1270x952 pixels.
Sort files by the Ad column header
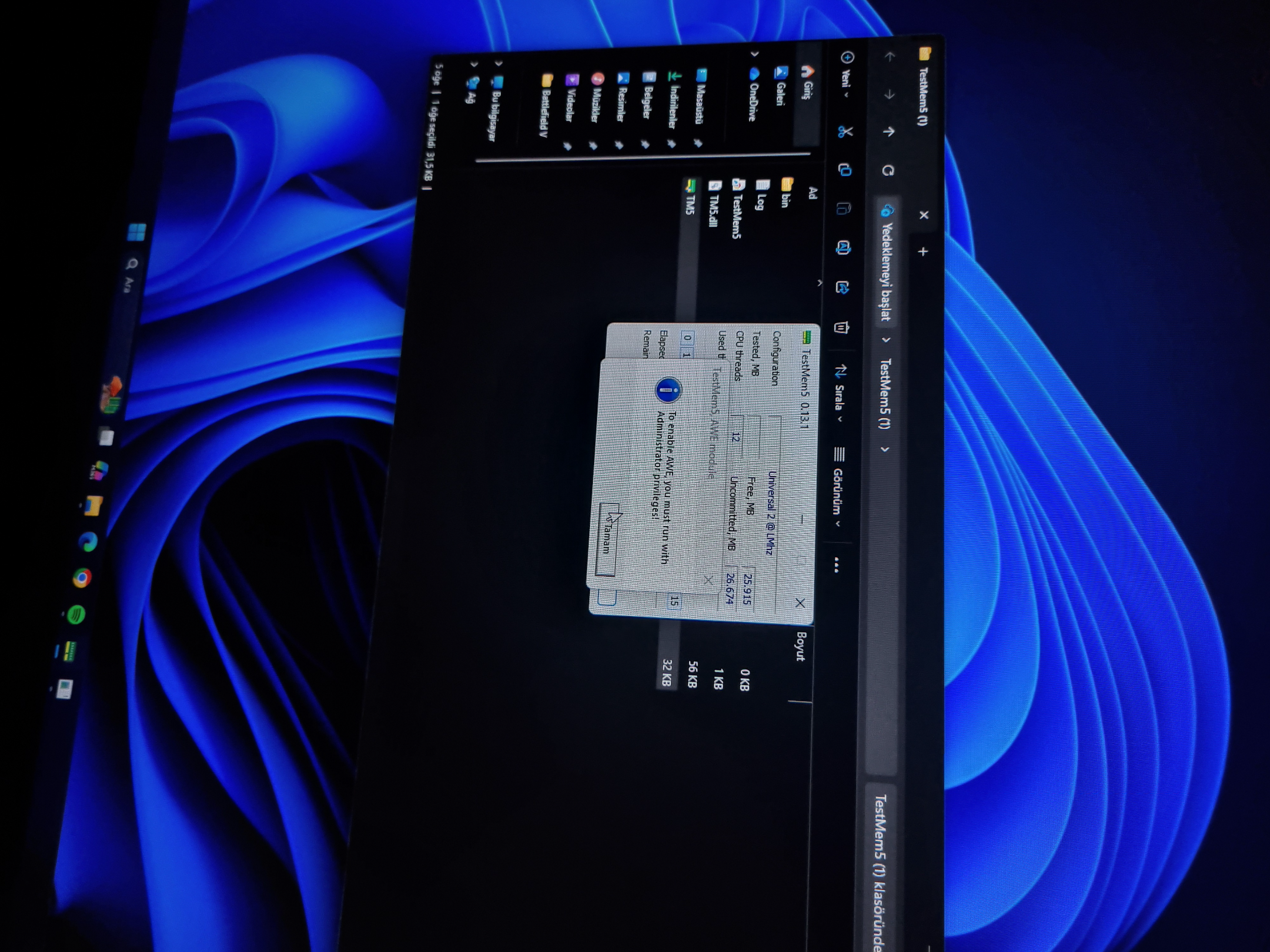point(813,193)
